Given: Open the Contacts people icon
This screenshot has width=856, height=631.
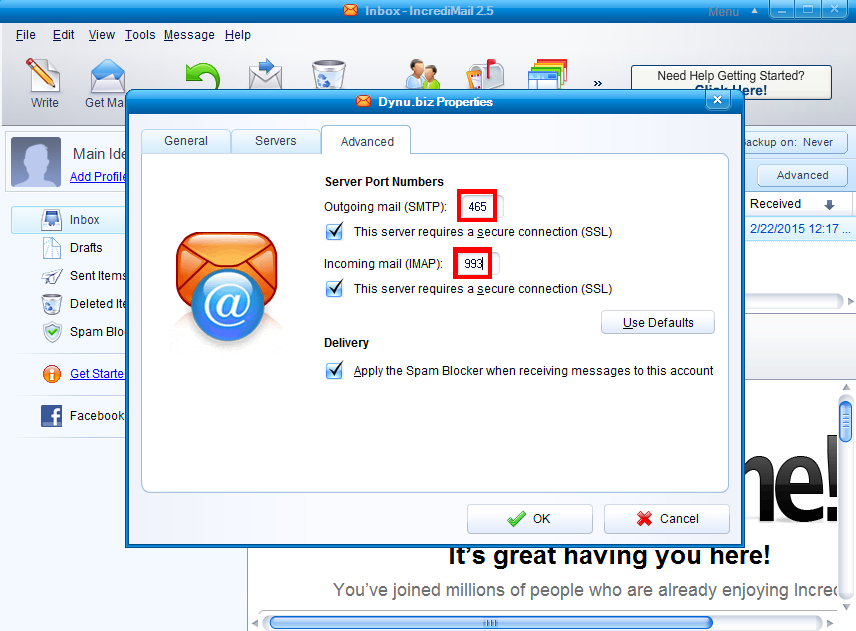Looking at the screenshot, I should (x=423, y=74).
